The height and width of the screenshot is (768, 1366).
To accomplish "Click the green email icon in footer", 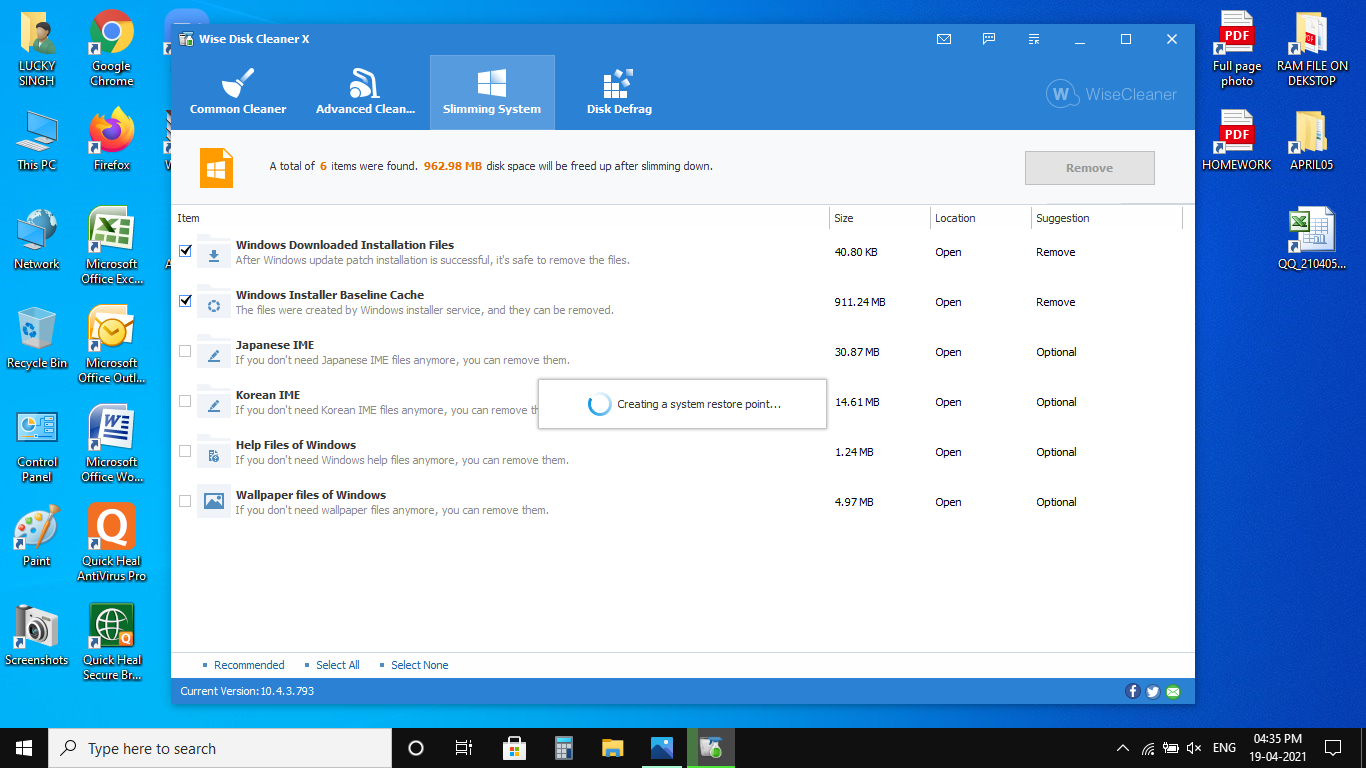I will point(1173,691).
